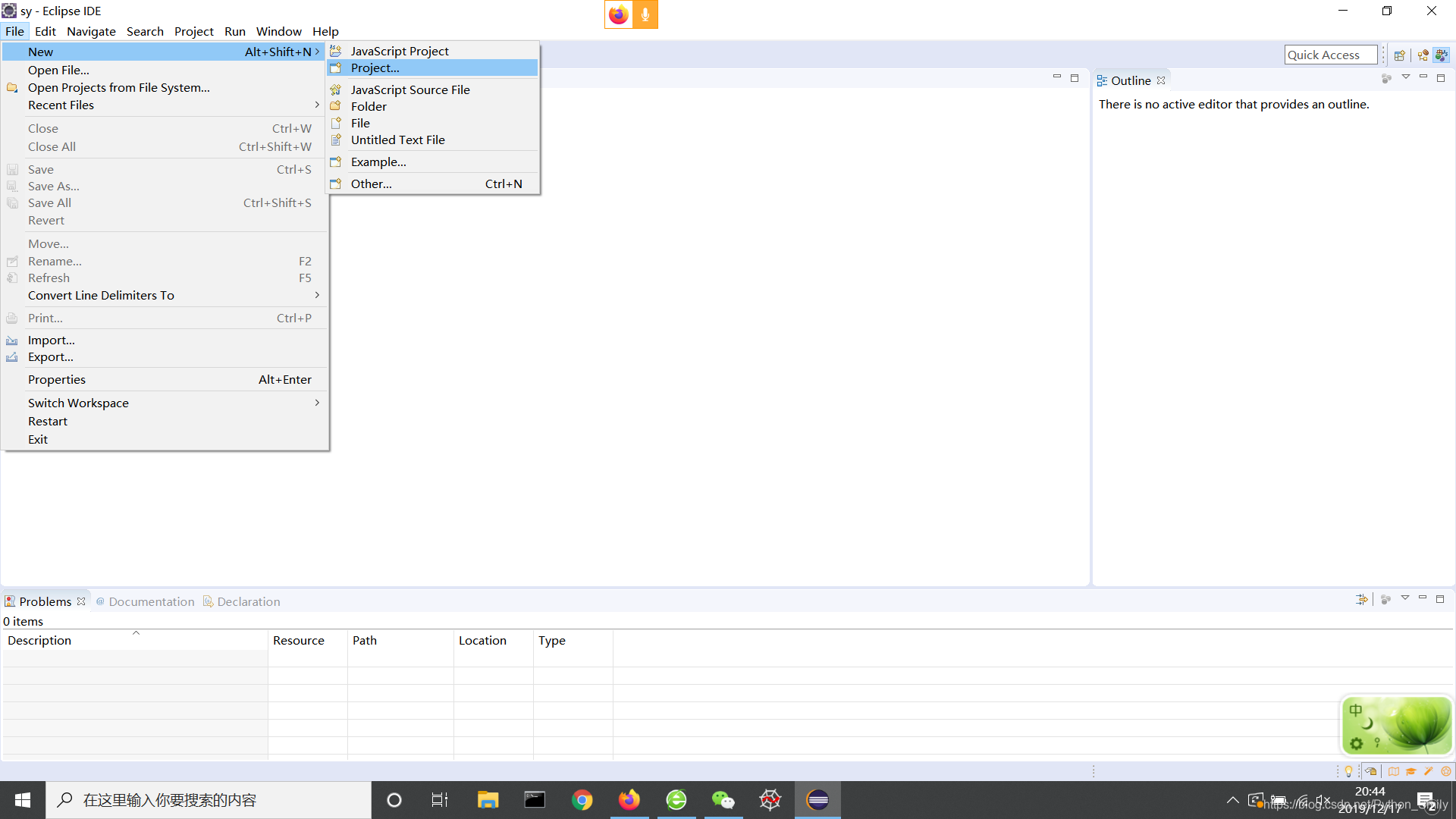Click the lightbulb tip icon in status bar
The width and height of the screenshot is (1456, 819).
(x=1348, y=771)
